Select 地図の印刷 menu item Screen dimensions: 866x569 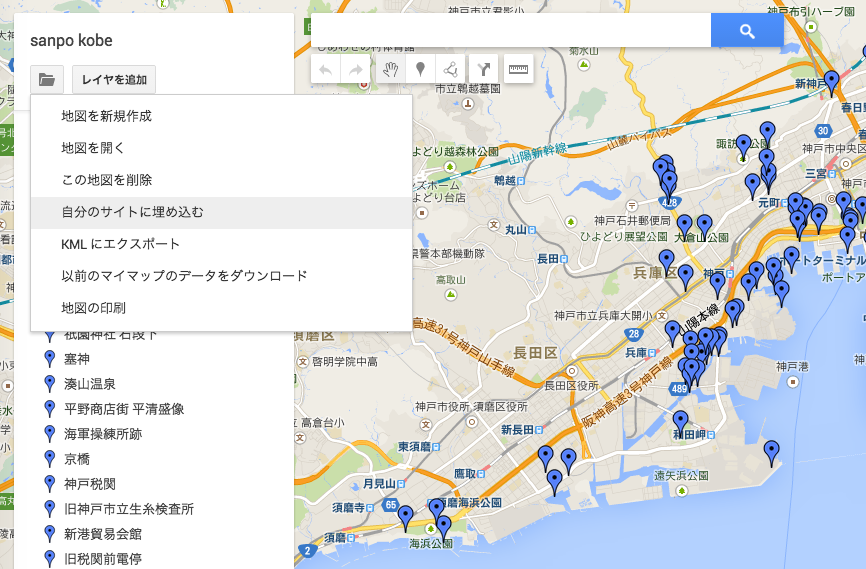(221, 308)
